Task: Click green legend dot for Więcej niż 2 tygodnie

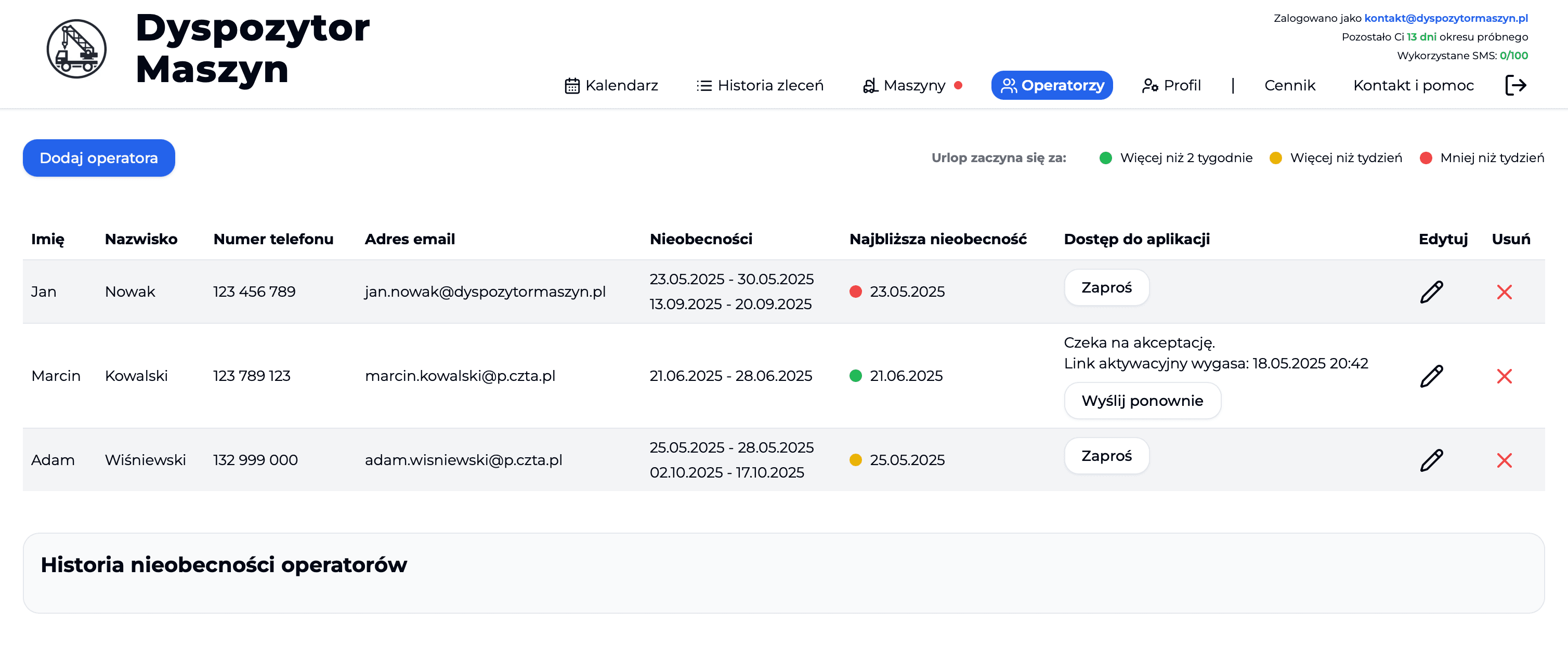Action: click(x=1105, y=158)
